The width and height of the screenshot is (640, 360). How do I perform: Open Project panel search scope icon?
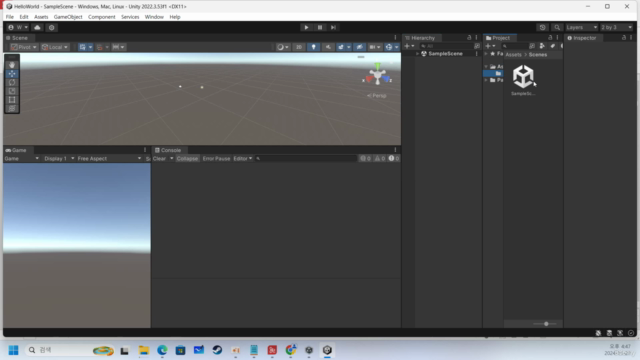(532, 46)
